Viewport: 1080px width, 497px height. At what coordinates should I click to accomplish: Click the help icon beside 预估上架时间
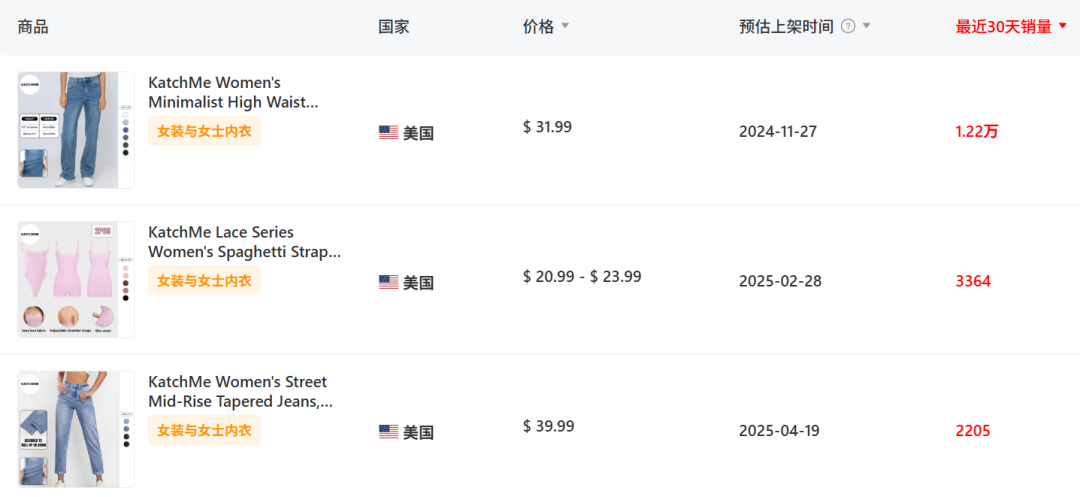848,27
